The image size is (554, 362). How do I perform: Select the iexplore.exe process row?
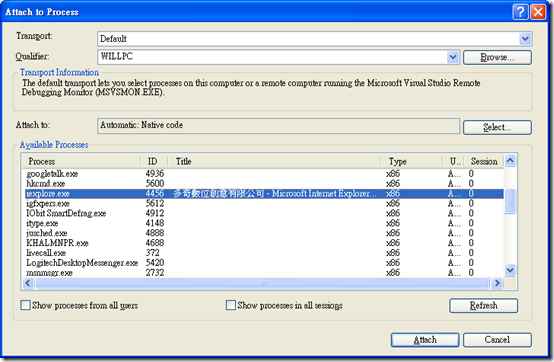264,194
